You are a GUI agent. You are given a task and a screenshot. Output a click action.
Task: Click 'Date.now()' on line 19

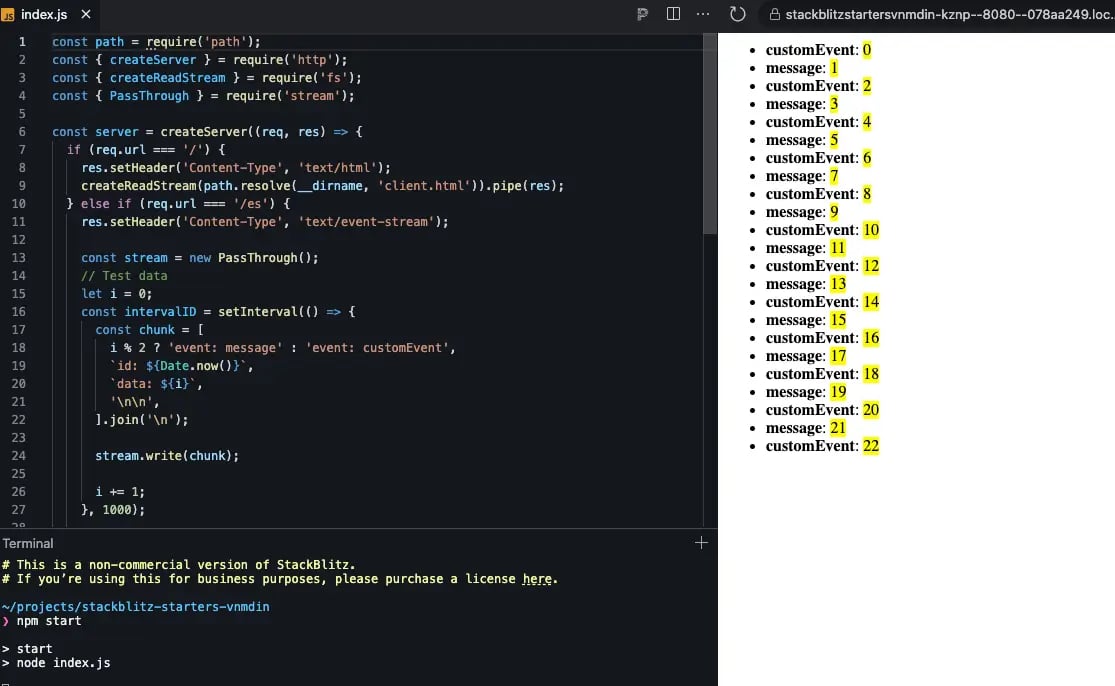[196, 365]
